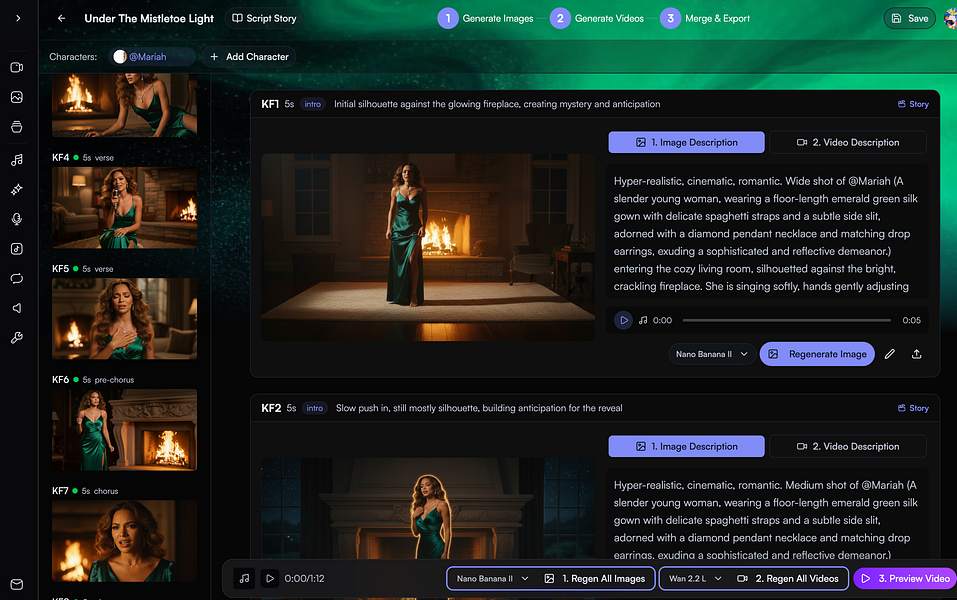Open the video camera tool in sidebar
The image size is (957, 600).
tap(16, 67)
